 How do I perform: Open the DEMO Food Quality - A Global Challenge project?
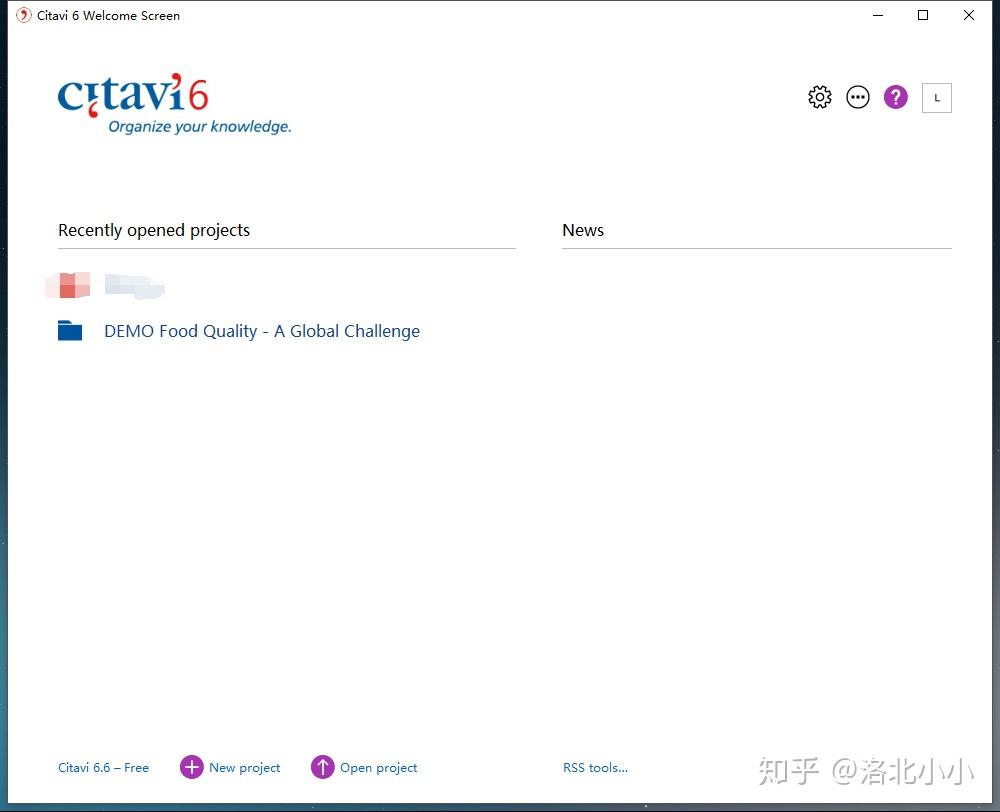pos(261,330)
